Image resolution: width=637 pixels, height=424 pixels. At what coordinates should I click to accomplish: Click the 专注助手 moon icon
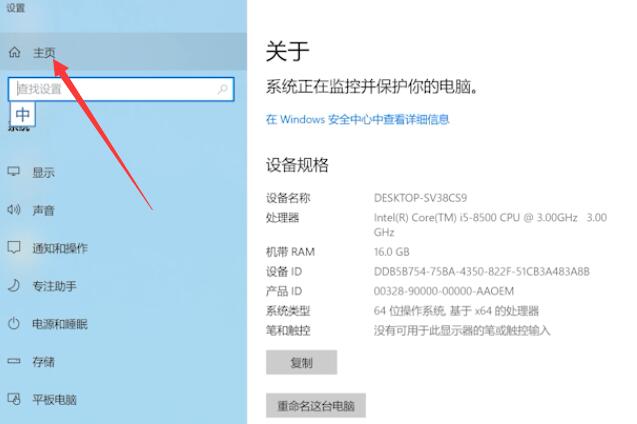[14, 285]
